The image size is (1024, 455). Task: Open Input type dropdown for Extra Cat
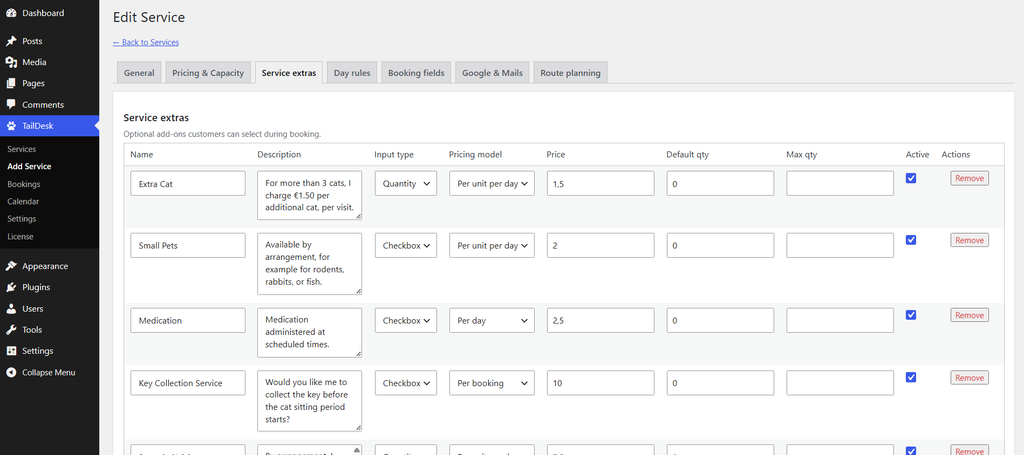pyautogui.click(x=406, y=183)
